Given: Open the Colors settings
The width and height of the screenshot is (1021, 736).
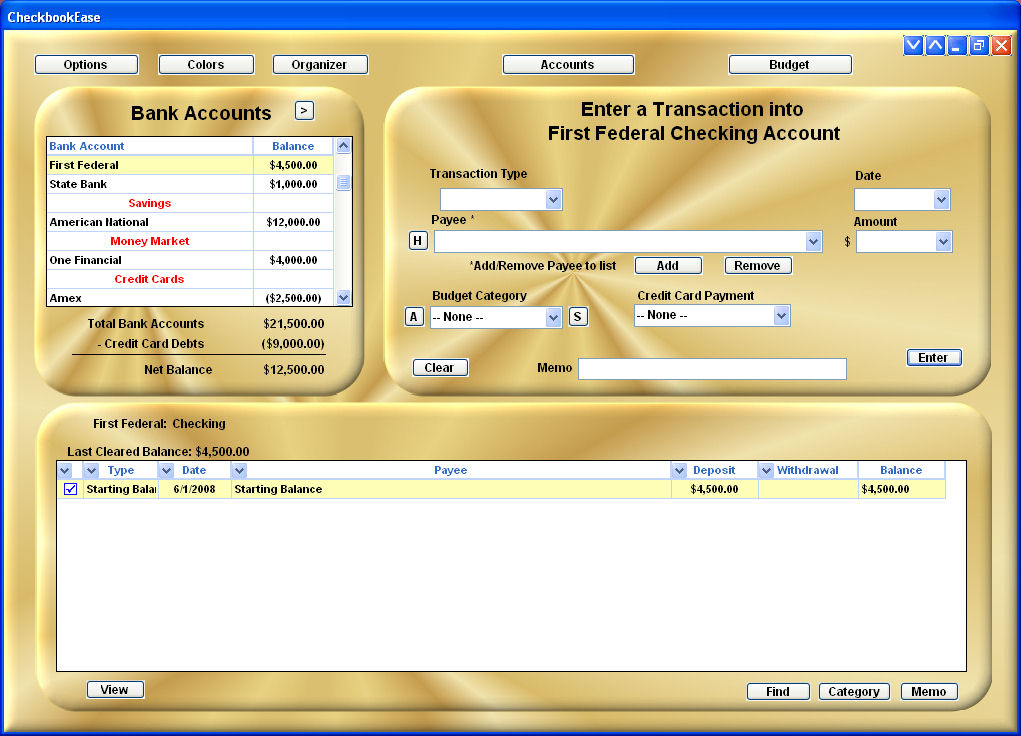Looking at the screenshot, I should [205, 64].
